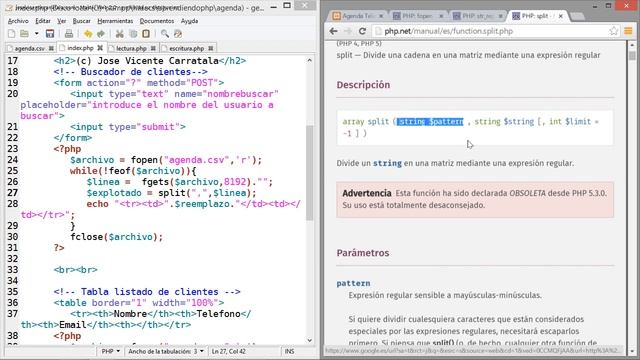Click the Chrome address bar URL
Image resolution: width=640 pixels, height=360 pixels.
coord(449,31)
